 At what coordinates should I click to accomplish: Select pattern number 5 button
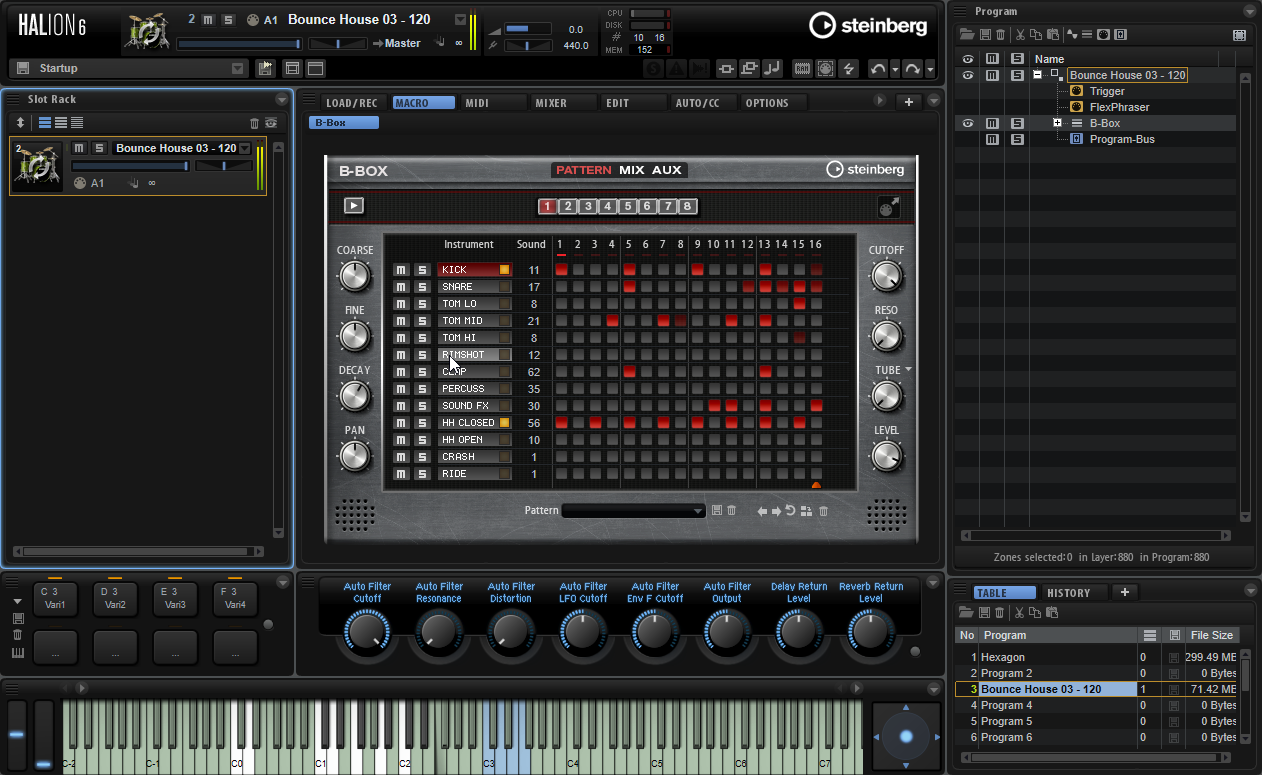click(x=627, y=207)
